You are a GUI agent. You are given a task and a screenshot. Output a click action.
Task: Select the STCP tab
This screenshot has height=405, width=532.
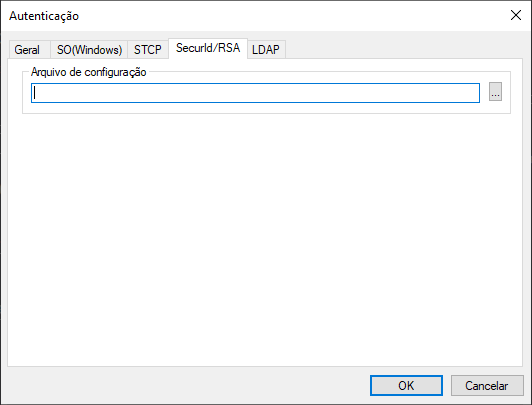point(148,50)
